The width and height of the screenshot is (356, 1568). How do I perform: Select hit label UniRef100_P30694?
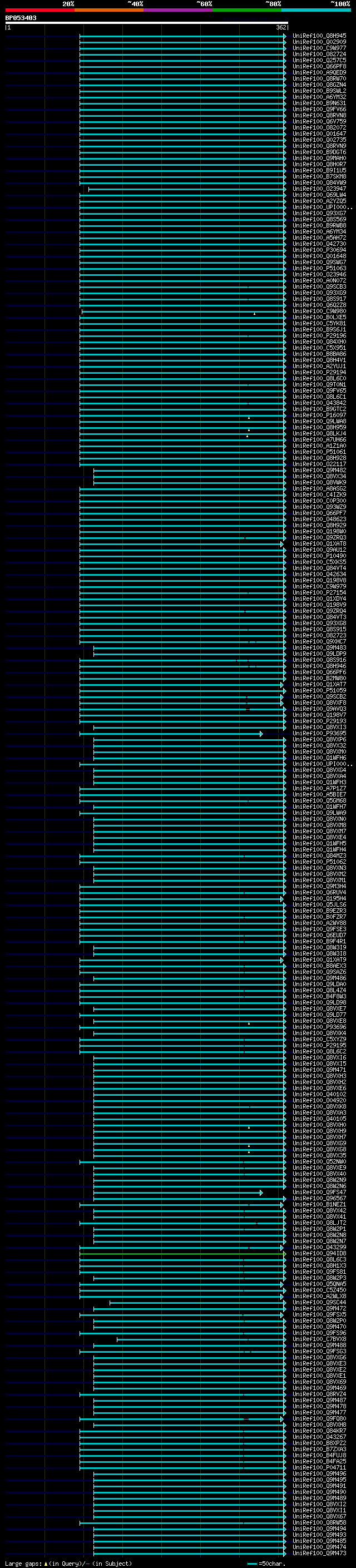coord(319,250)
